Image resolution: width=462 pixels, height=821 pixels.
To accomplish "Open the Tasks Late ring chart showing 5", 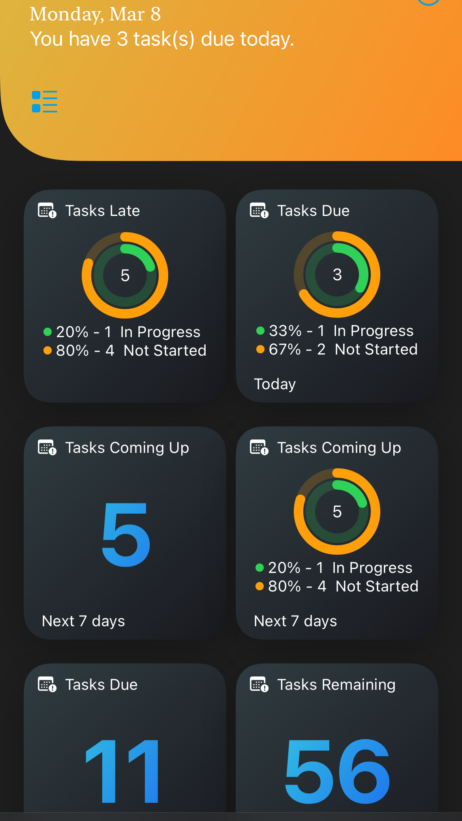I will [125, 275].
